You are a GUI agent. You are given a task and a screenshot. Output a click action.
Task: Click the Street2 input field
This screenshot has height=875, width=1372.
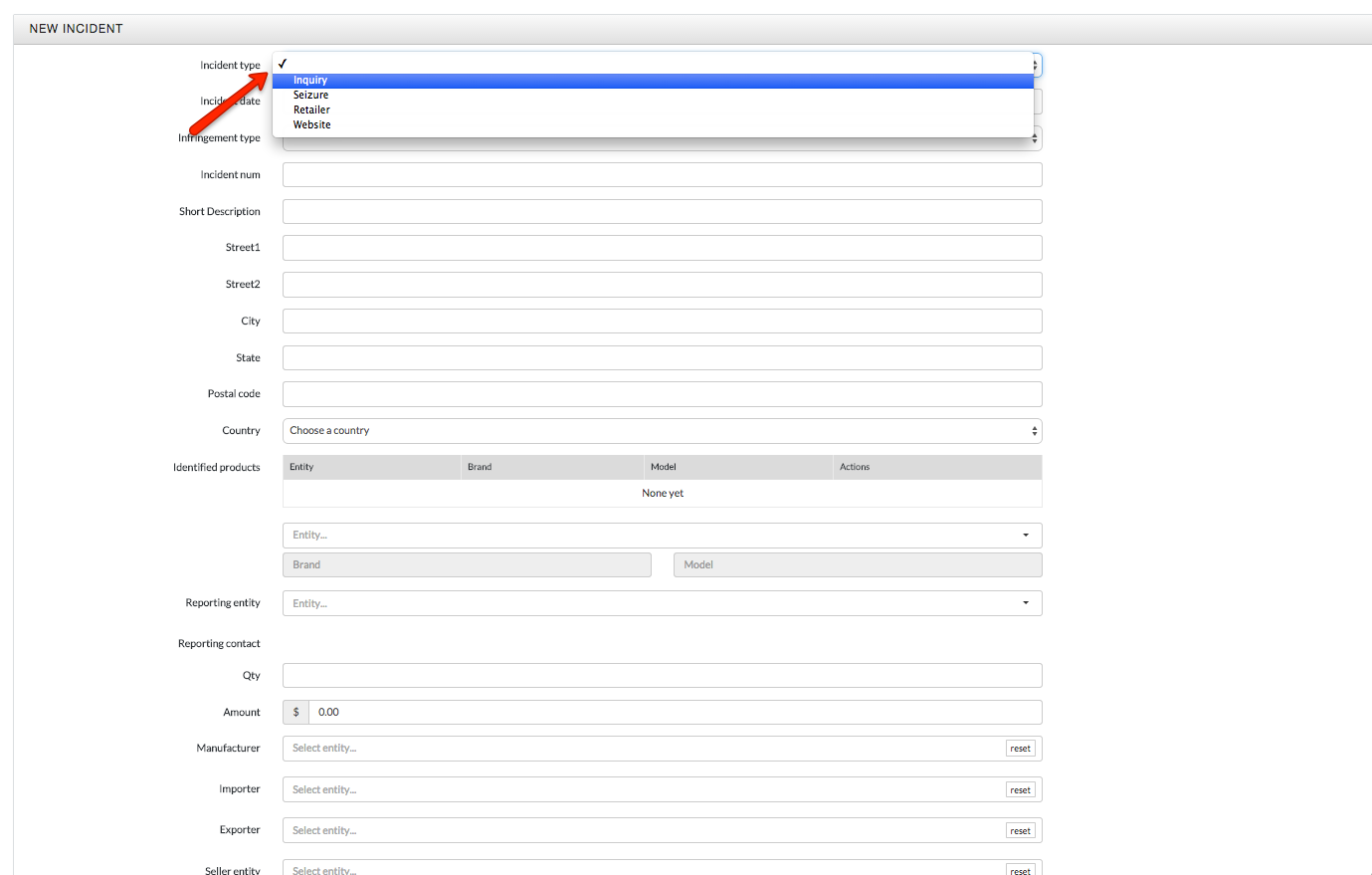click(662, 285)
